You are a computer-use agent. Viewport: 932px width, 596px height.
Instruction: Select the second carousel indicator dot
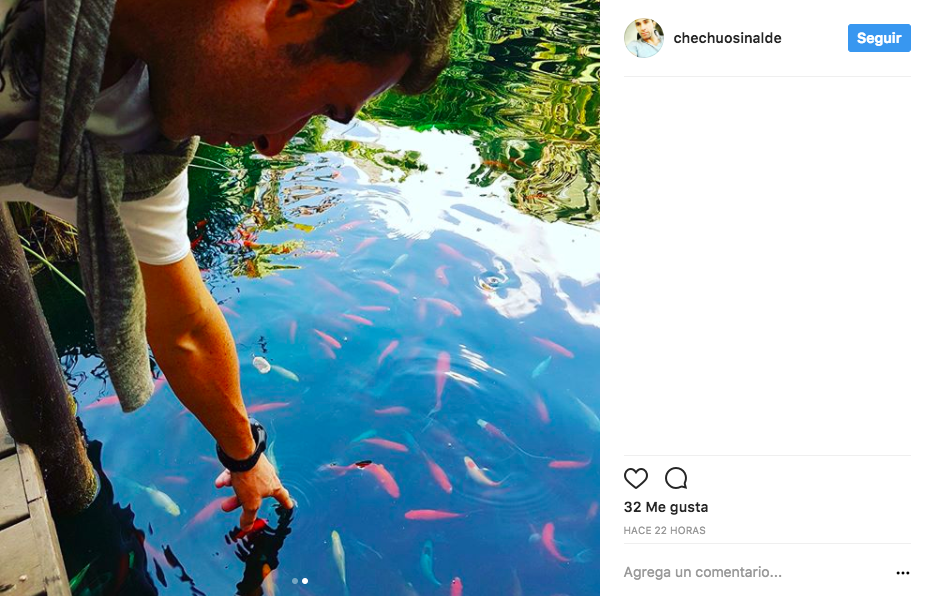pos(305,580)
